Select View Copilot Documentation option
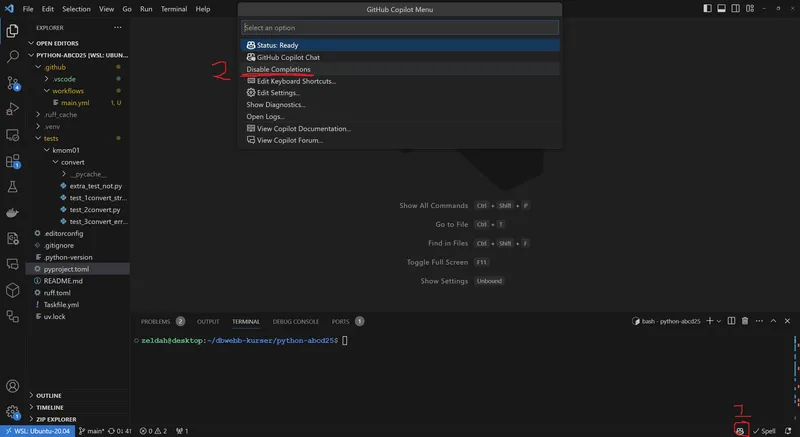 (400, 128)
